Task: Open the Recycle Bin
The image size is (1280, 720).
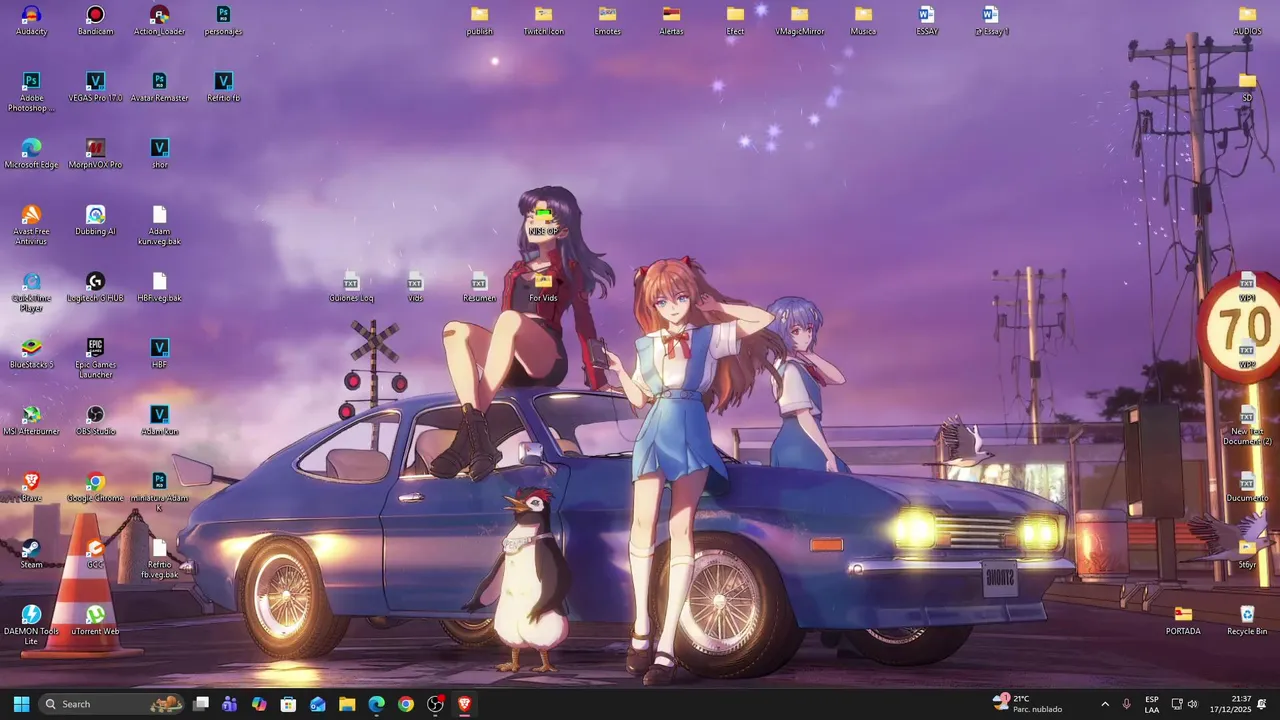Action: (1247, 621)
